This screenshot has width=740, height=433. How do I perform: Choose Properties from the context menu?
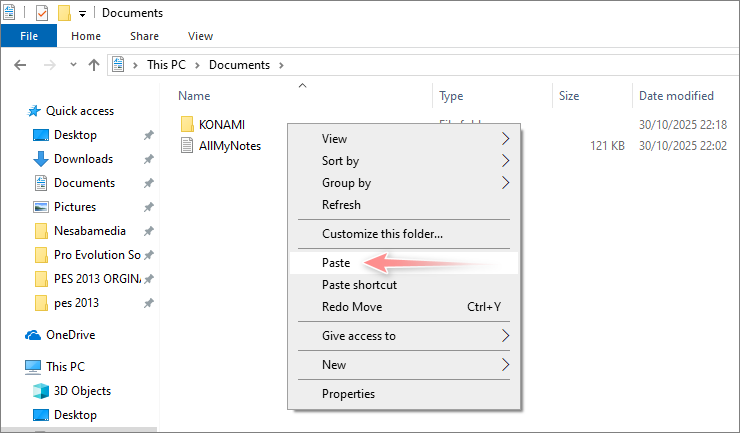point(404,394)
